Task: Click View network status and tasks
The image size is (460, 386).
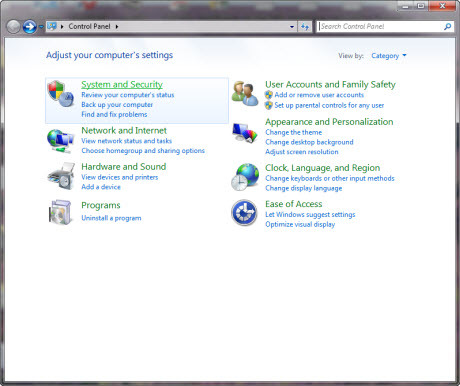Action: (127, 141)
